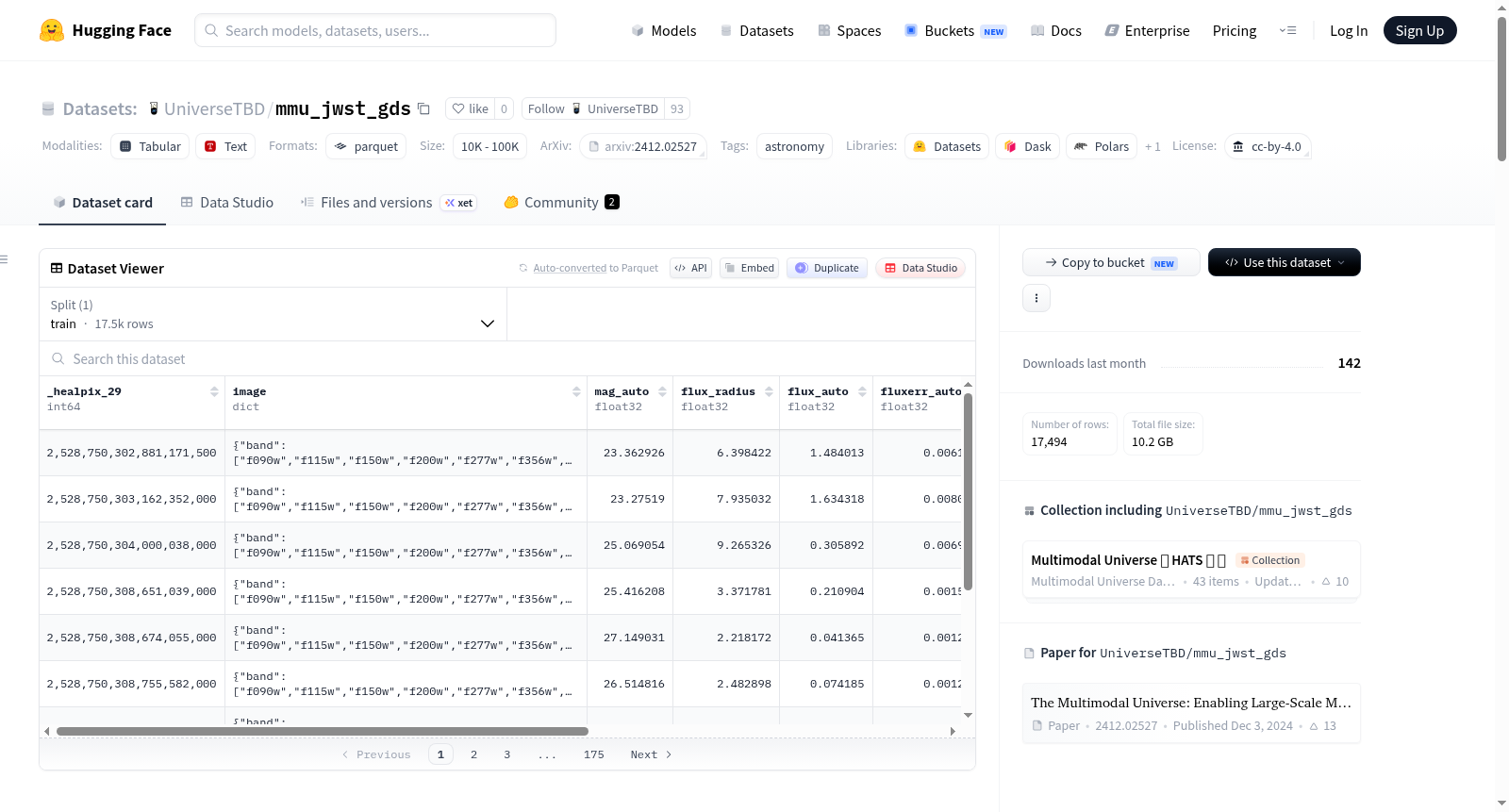Viewport: 1509px width, 812px height.
Task: Expand the Split train dropdown
Action: [x=273, y=314]
